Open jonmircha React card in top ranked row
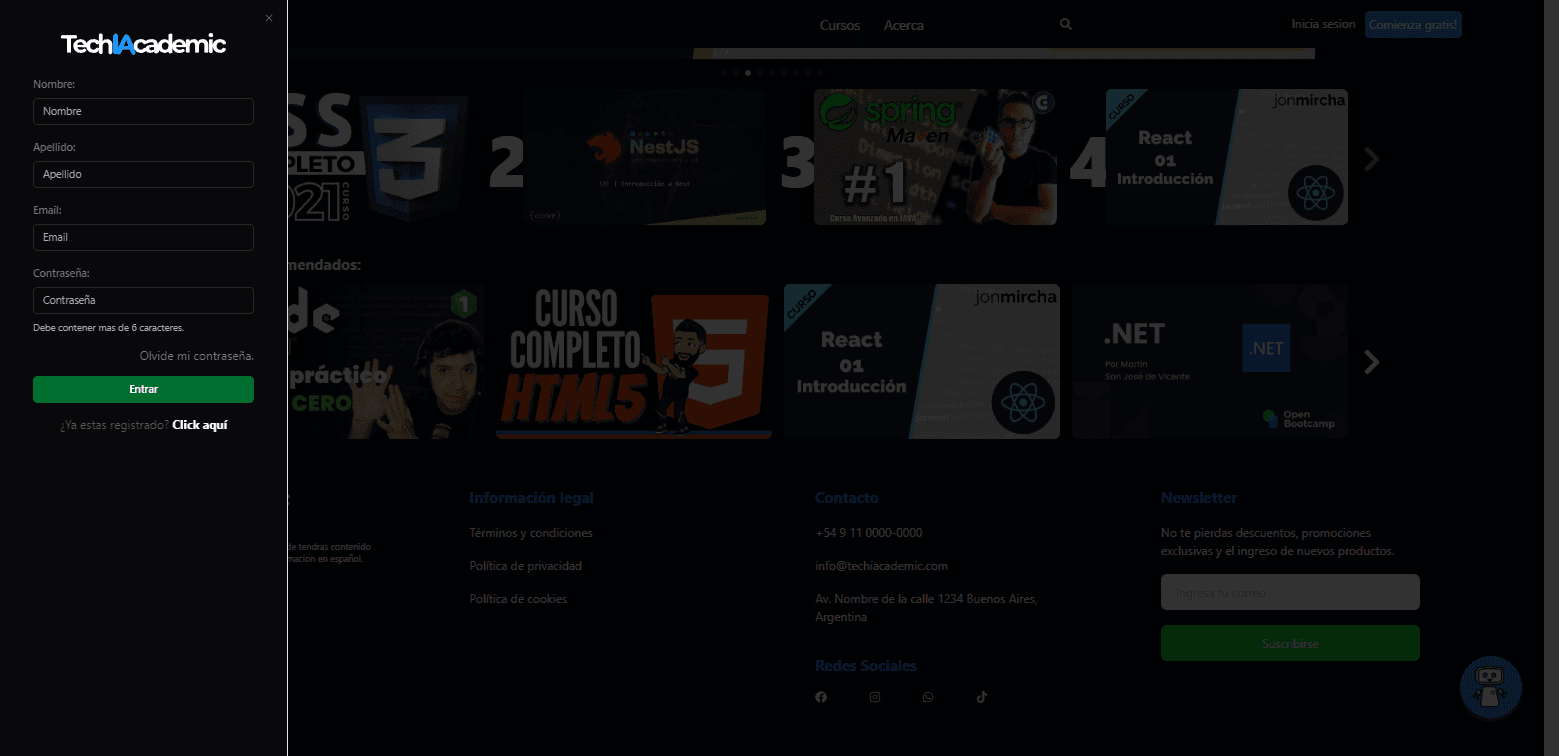The image size is (1559, 756). coord(1227,157)
